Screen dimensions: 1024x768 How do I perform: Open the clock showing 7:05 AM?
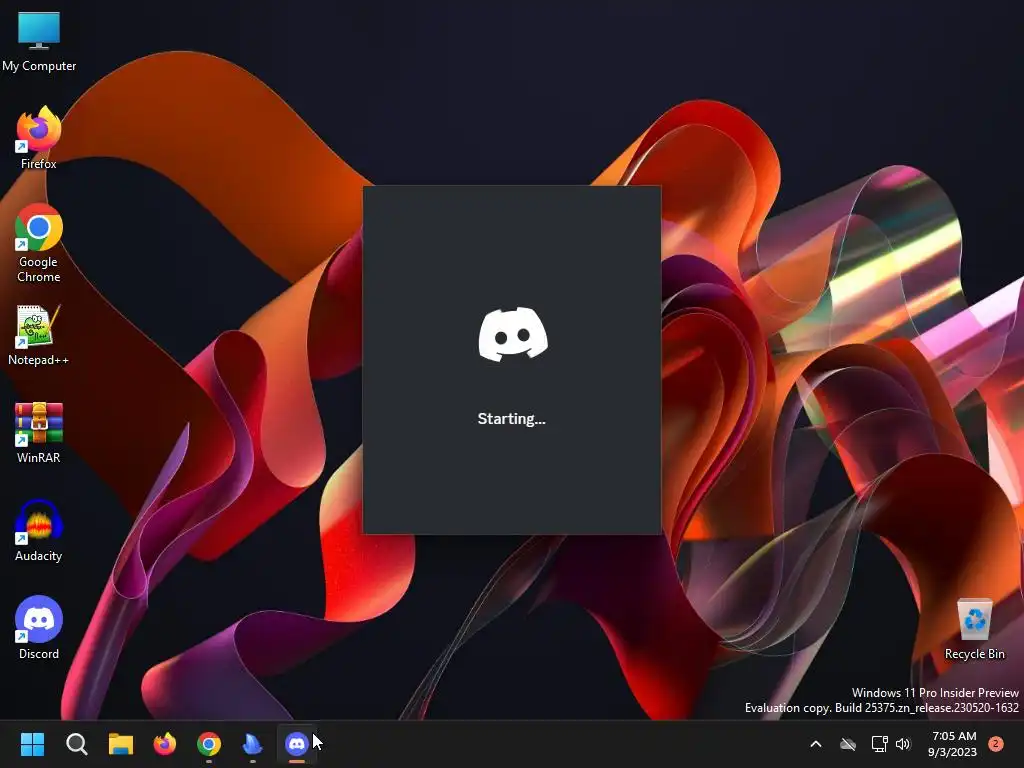click(x=953, y=744)
